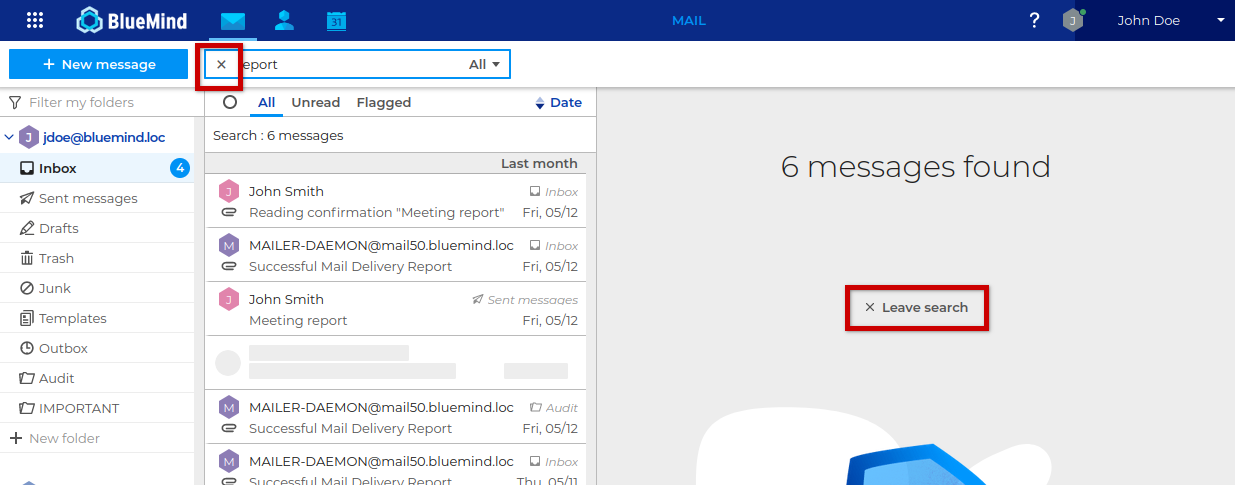Open the IMPORTANT folder
The width and height of the screenshot is (1235, 485).
coord(97,408)
